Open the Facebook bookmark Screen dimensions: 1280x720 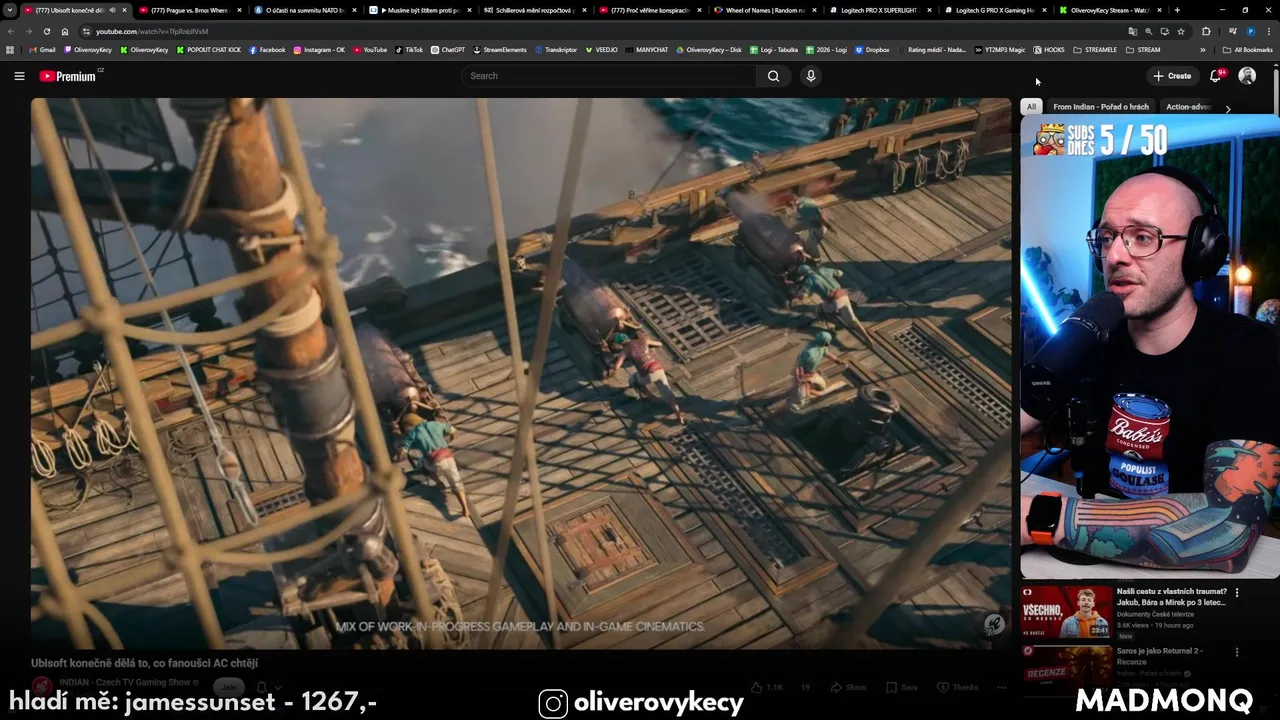tap(267, 49)
